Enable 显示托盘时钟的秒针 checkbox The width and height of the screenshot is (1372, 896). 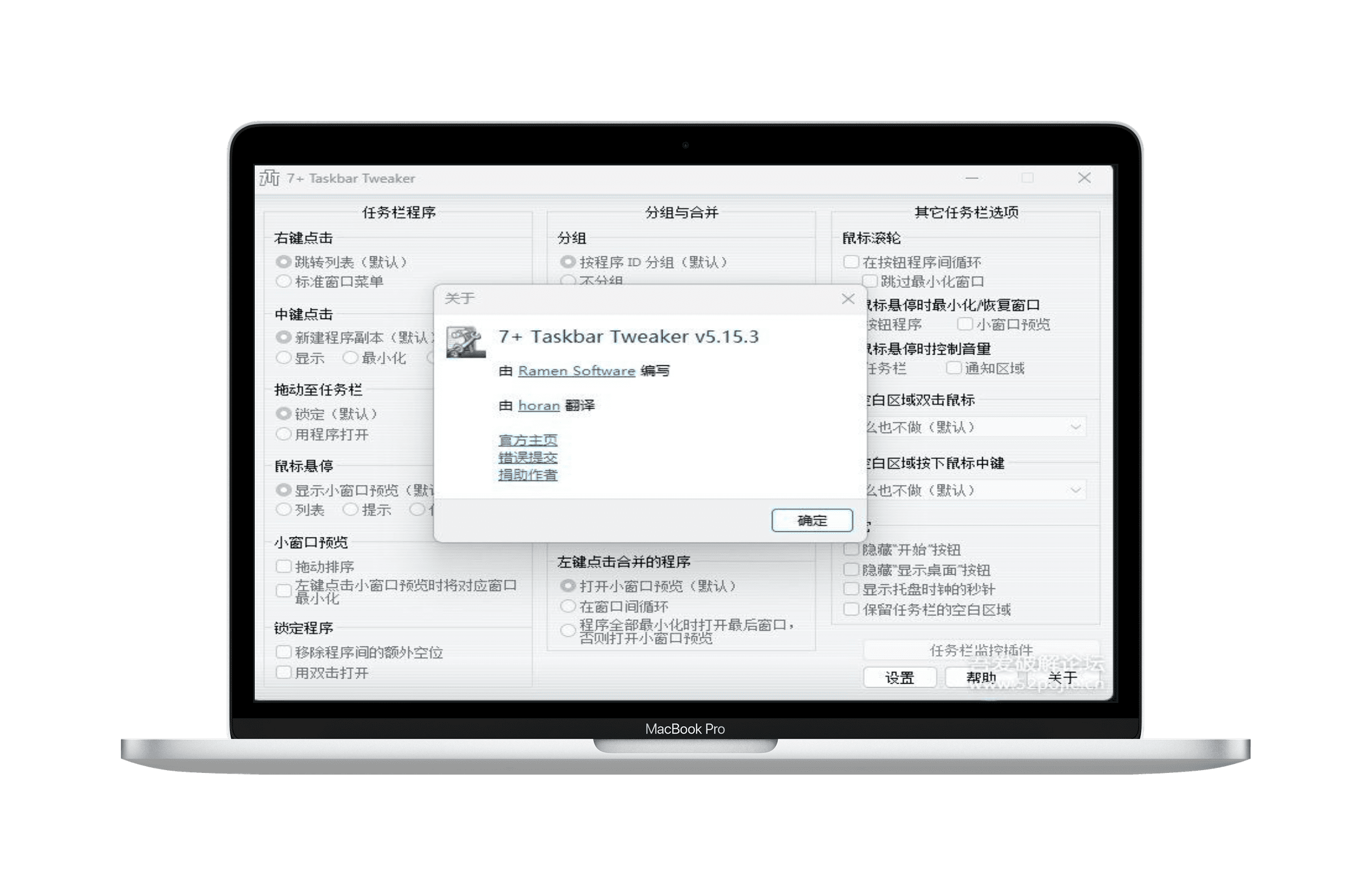[851, 589]
